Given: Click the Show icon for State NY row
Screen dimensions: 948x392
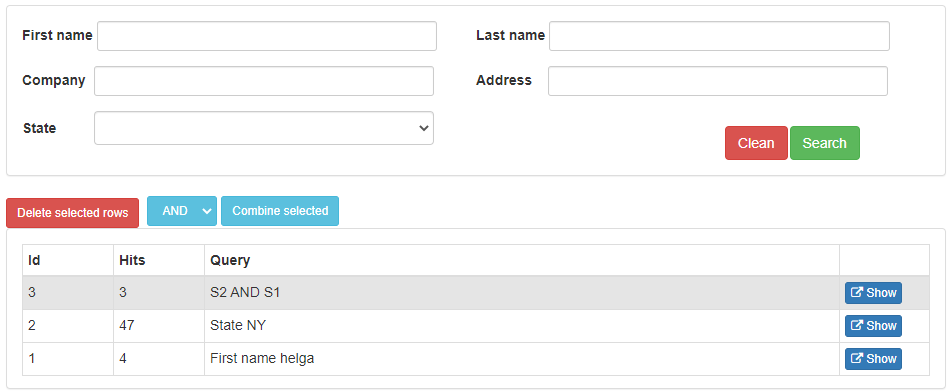Looking at the screenshot, I should click(x=857, y=325).
